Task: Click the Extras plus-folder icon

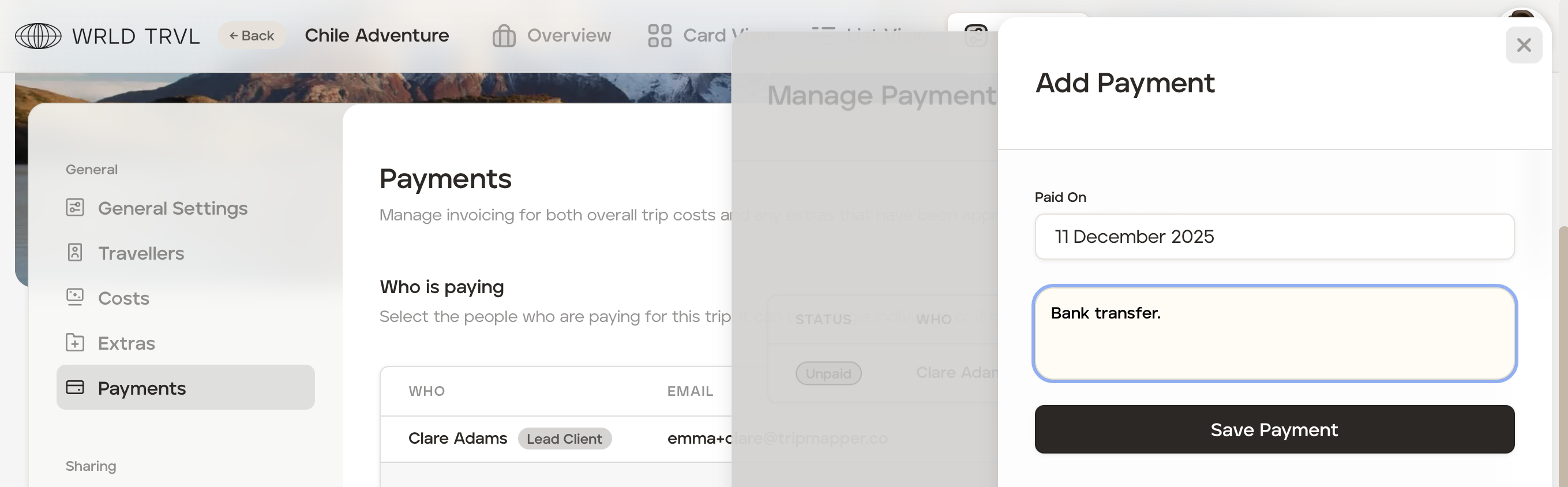Action: [x=75, y=343]
